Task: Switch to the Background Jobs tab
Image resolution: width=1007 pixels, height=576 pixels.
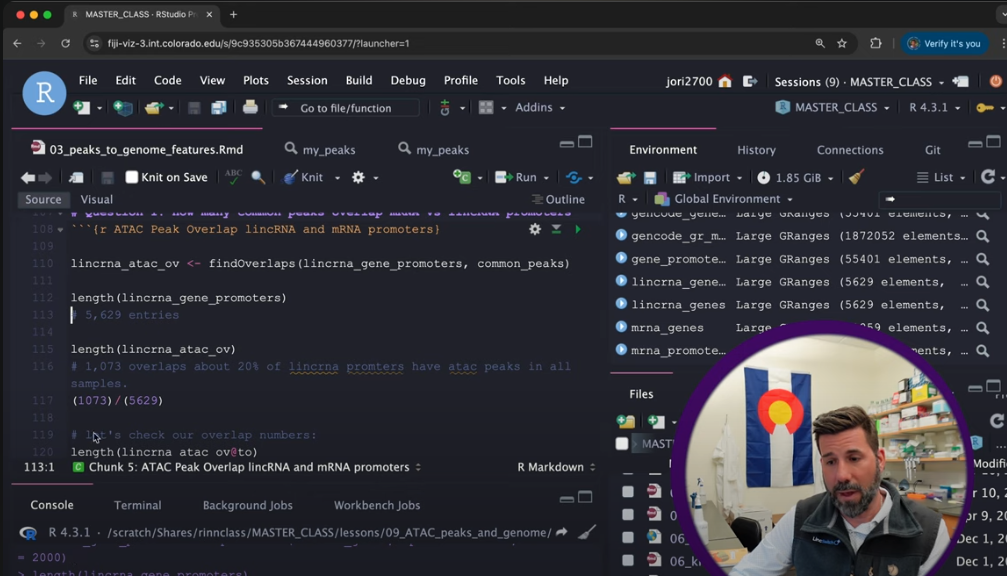Action: click(x=247, y=505)
